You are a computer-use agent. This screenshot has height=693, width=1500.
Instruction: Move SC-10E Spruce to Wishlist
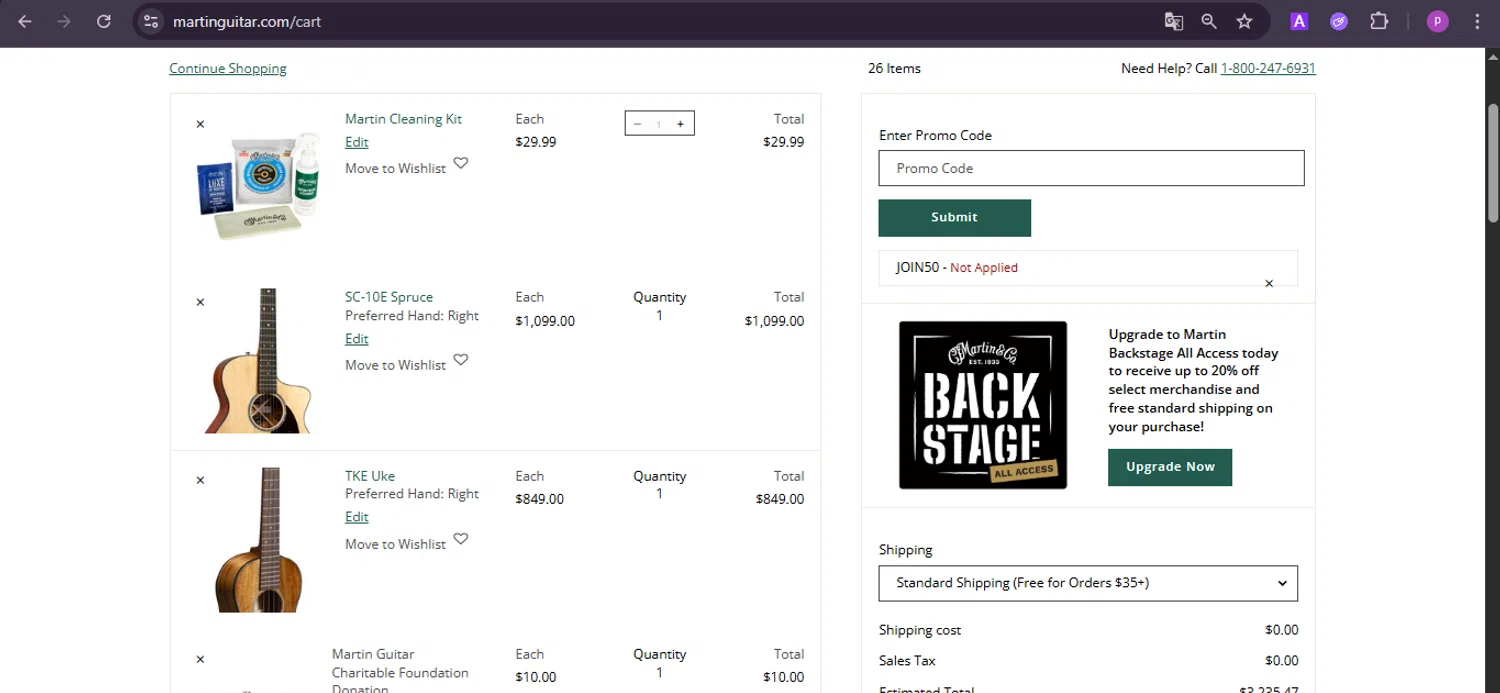[395, 365]
